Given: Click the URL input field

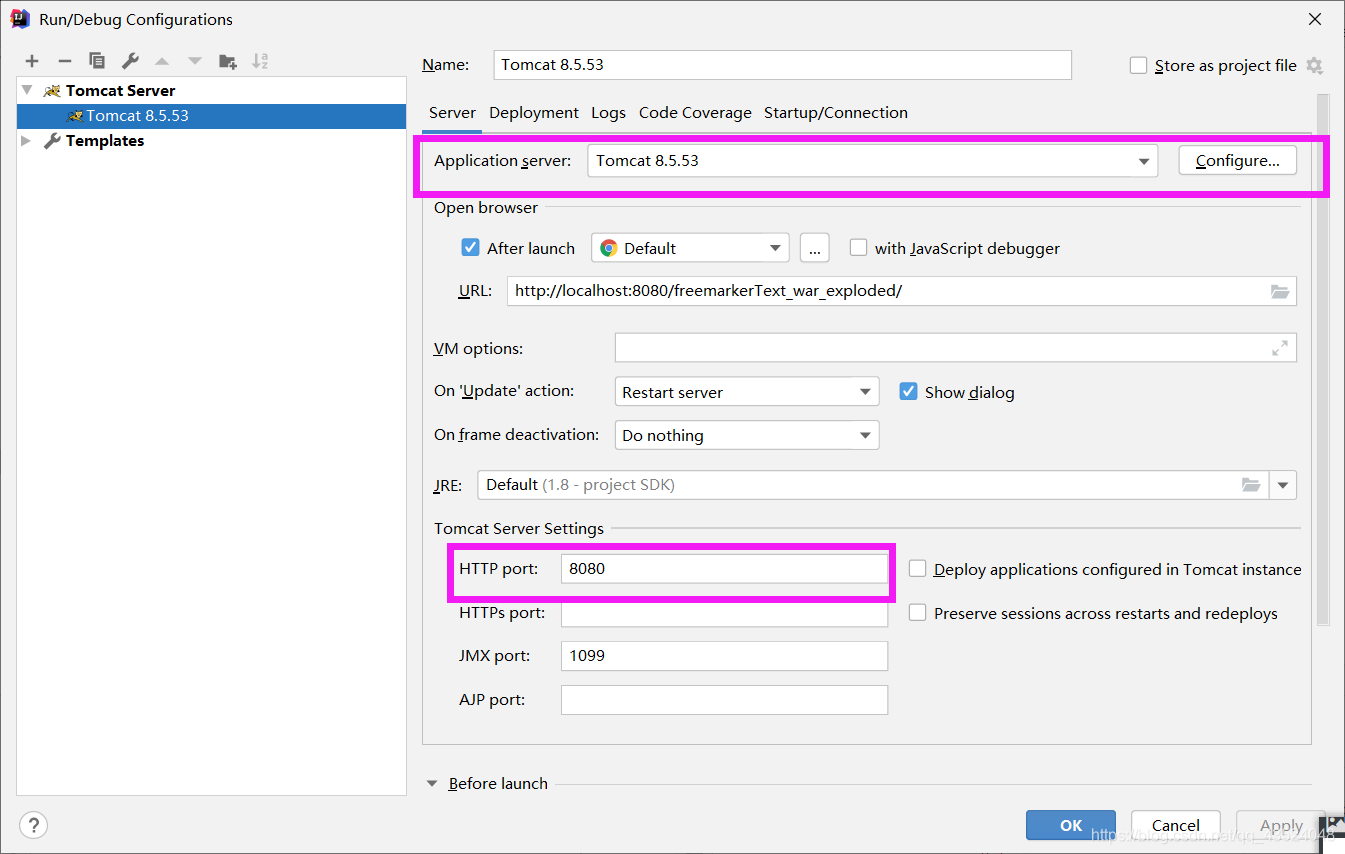Looking at the screenshot, I should (902, 291).
